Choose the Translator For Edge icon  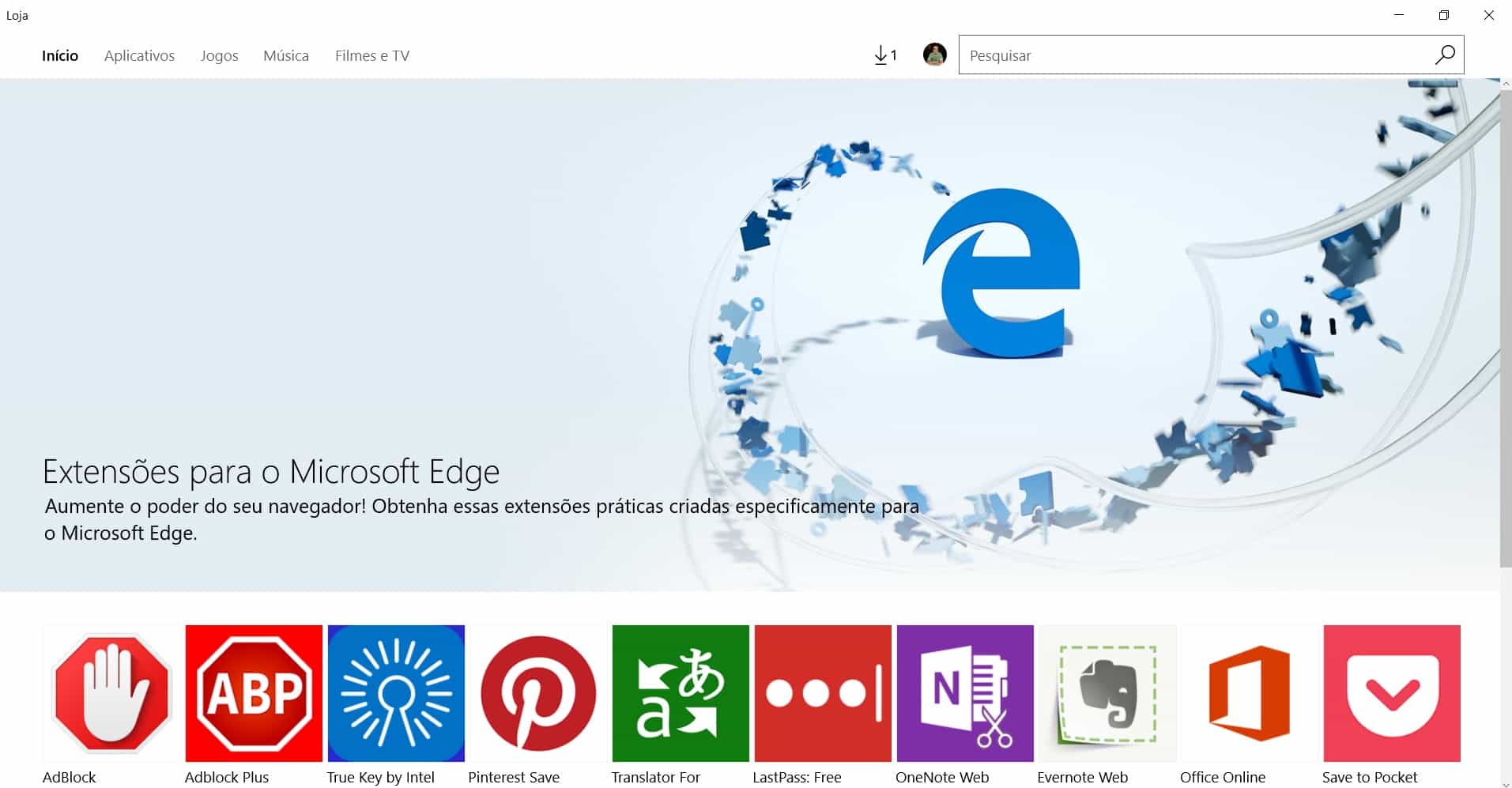(x=681, y=693)
